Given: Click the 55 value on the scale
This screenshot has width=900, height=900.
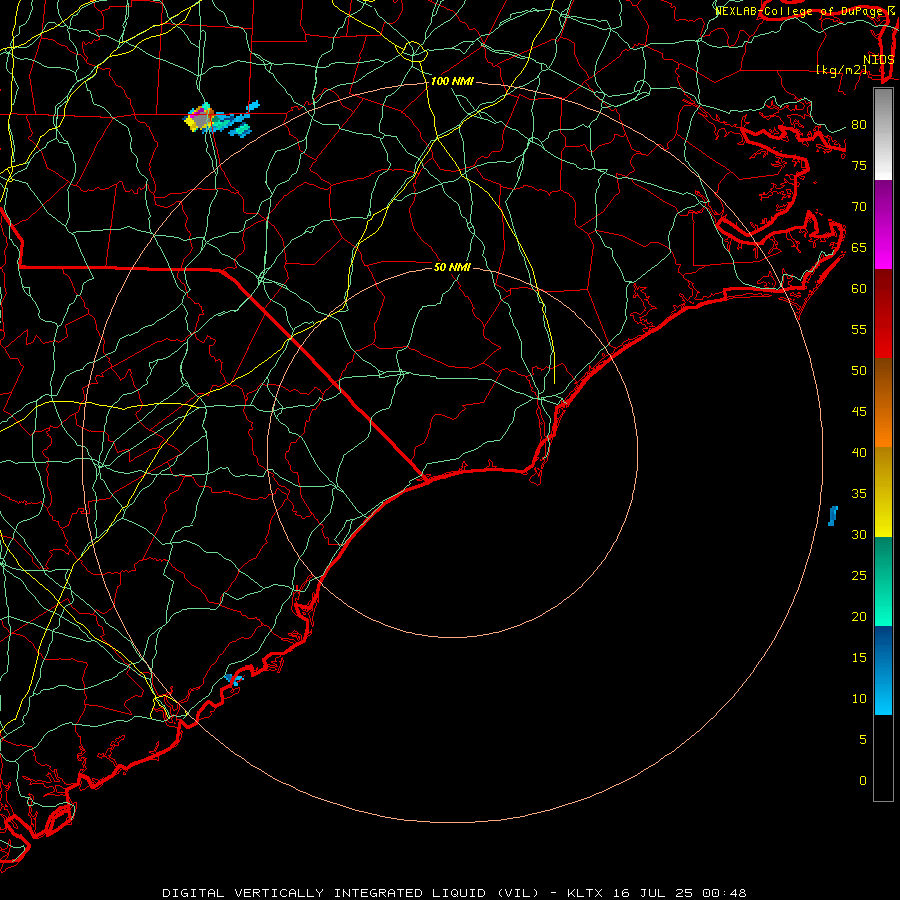Looking at the screenshot, I should 859,329.
